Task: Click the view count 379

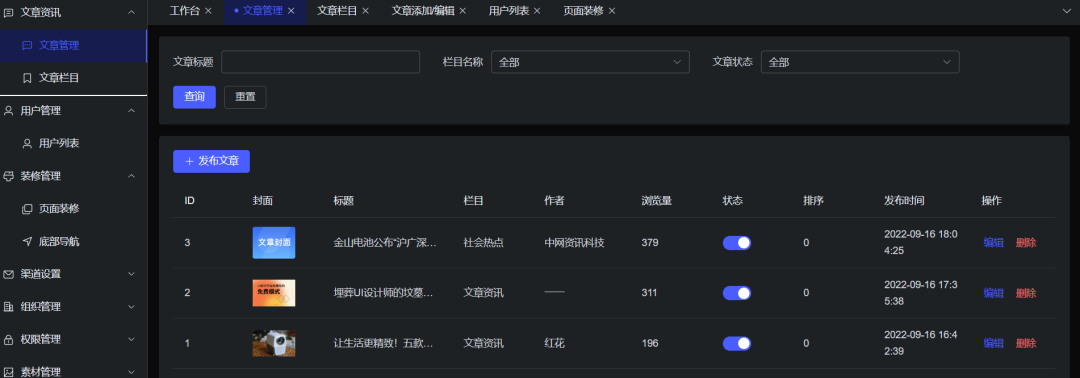Action: (x=650, y=243)
